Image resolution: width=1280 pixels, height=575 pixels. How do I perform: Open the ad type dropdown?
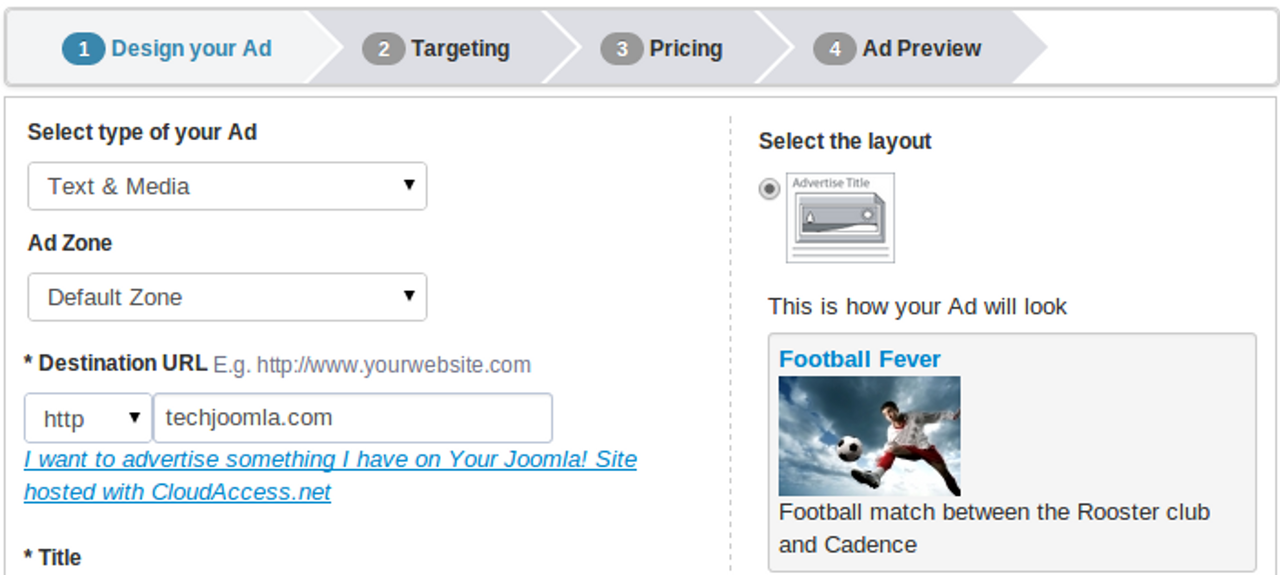click(227, 187)
